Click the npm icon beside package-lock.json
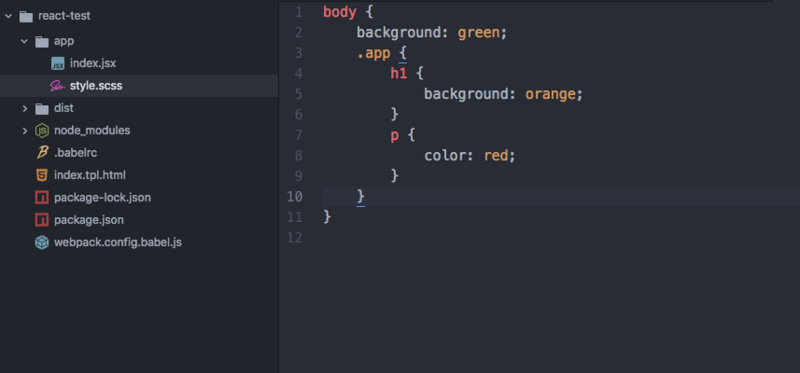The image size is (800, 373). click(x=42, y=197)
